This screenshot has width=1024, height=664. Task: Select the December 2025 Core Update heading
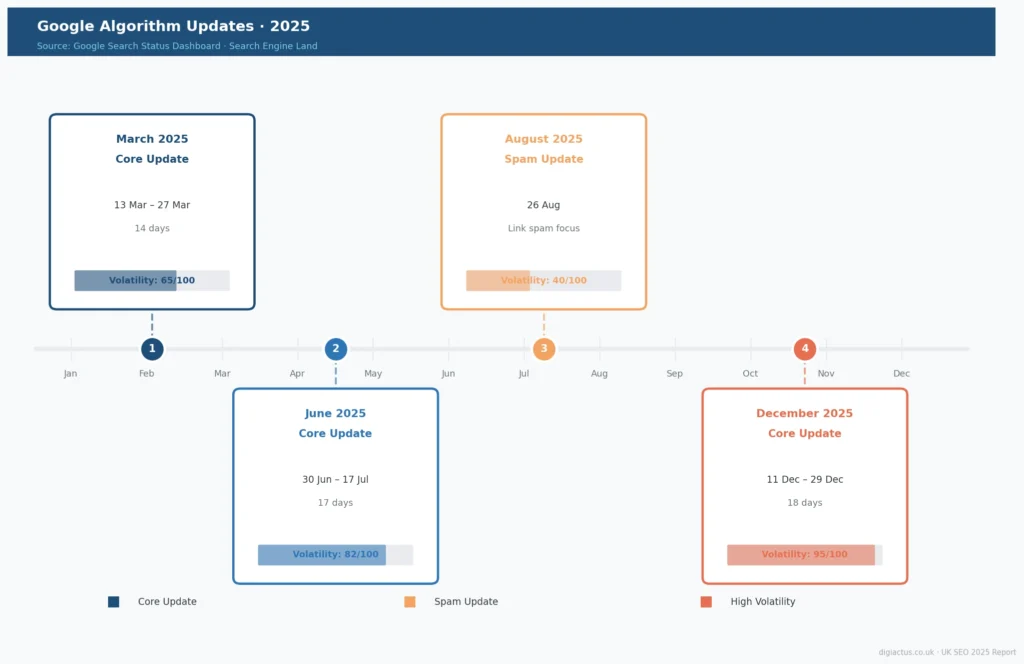(804, 423)
